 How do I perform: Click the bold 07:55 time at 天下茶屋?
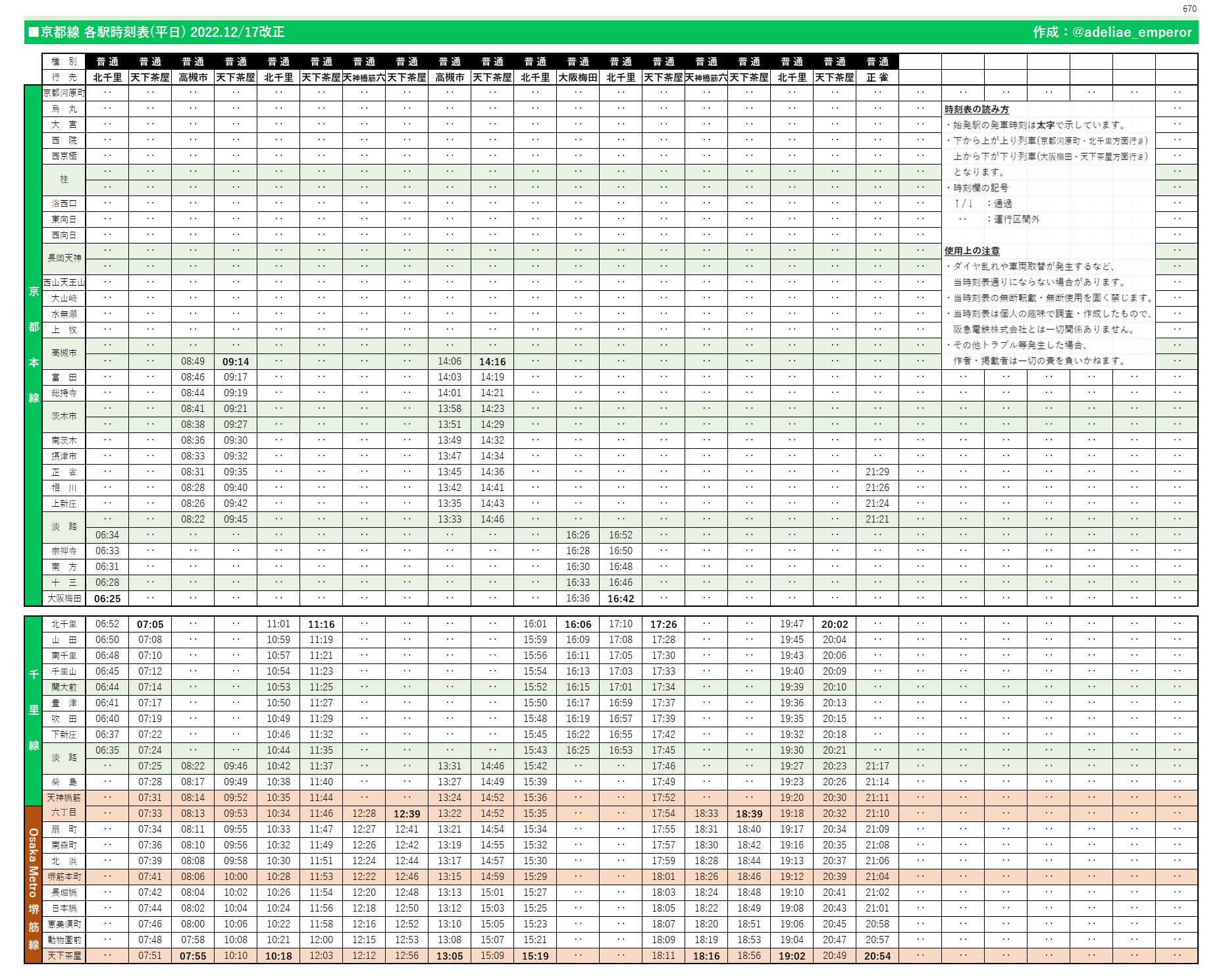[x=193, y=956]
